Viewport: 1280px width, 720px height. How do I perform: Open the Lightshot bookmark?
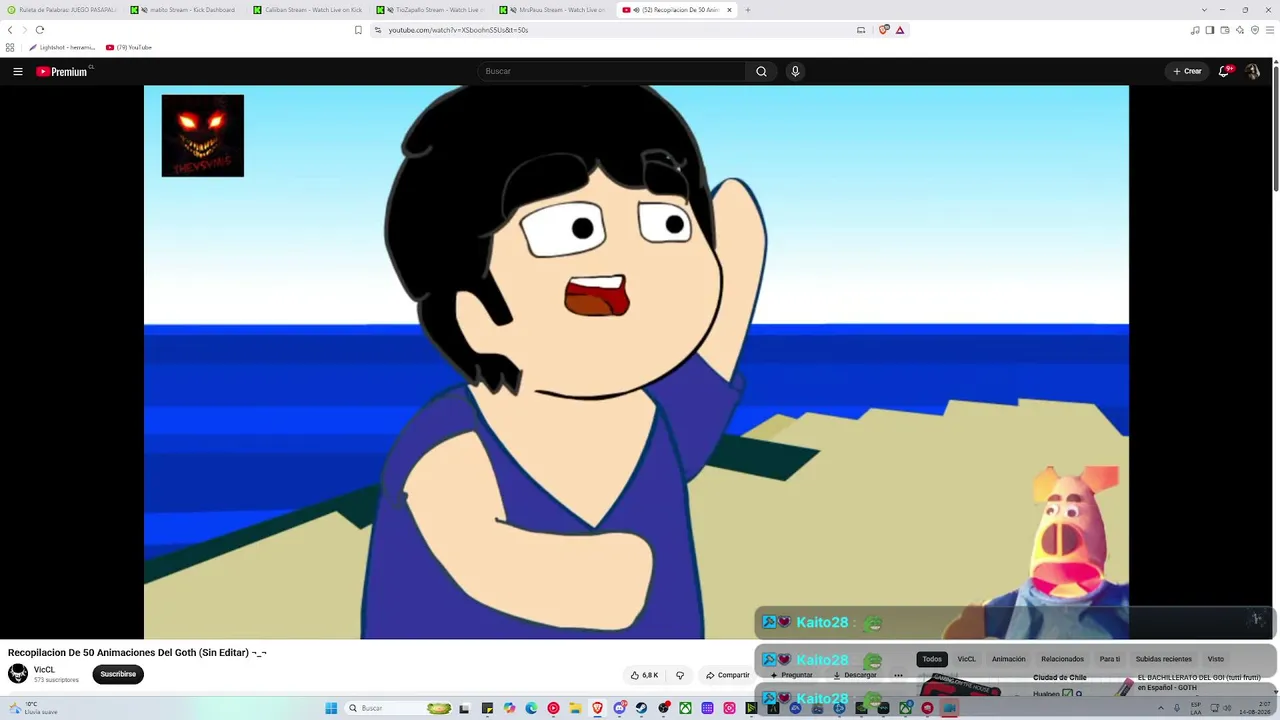click(62, 47)
